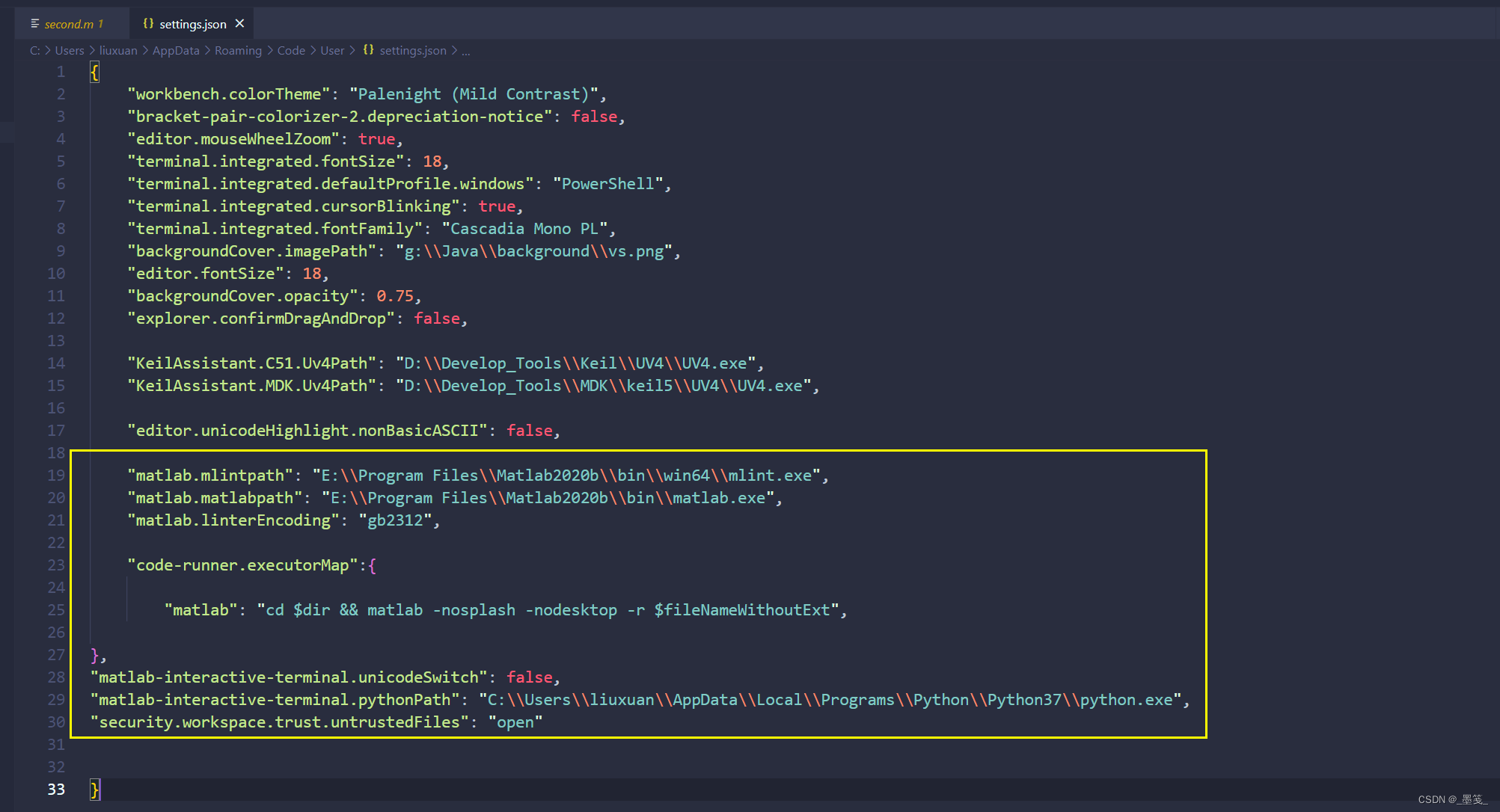Click the "KeilAssistant.MDK.Uv4Path" key
Screen dimensions: 1500x812
tap(251, 386)
